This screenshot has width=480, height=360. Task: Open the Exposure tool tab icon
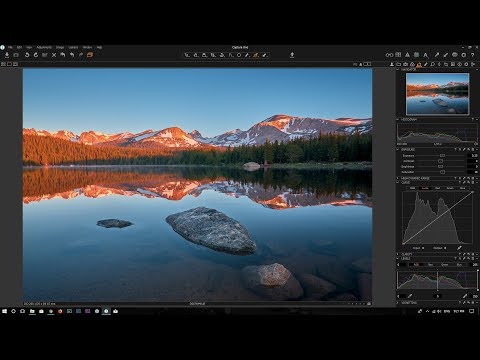point(419,64)
